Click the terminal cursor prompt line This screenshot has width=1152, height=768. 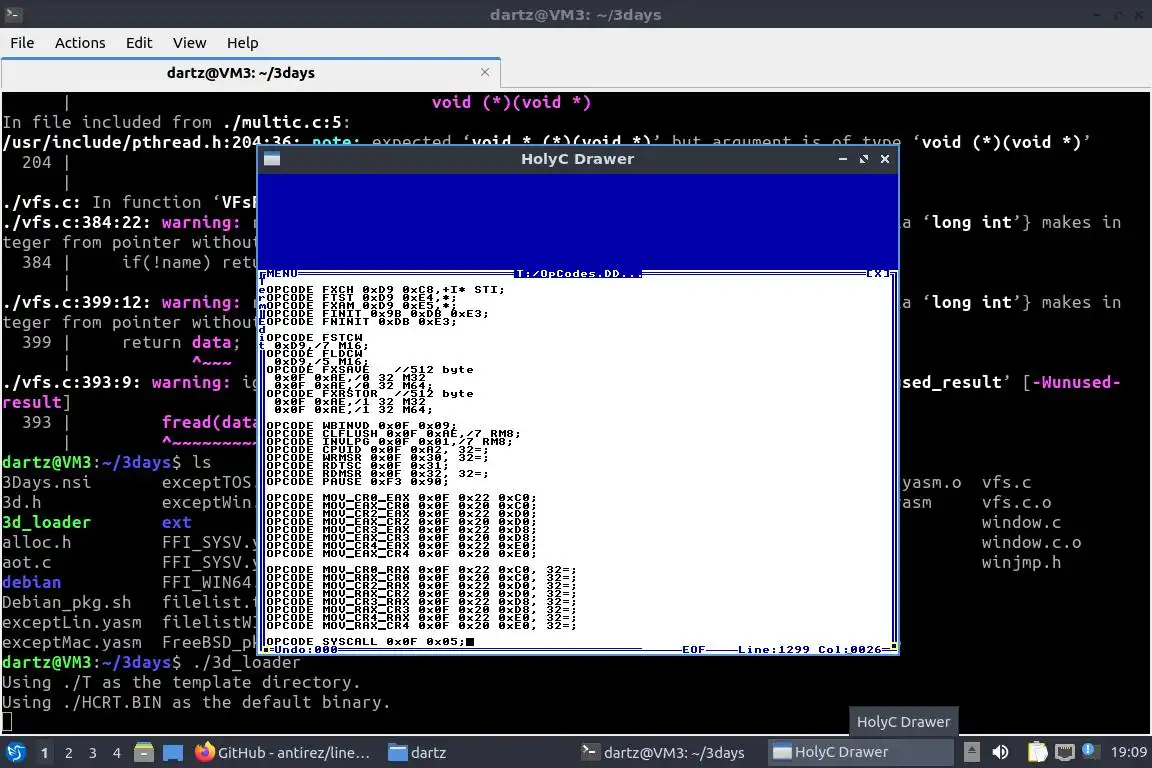tap(7, 722)
